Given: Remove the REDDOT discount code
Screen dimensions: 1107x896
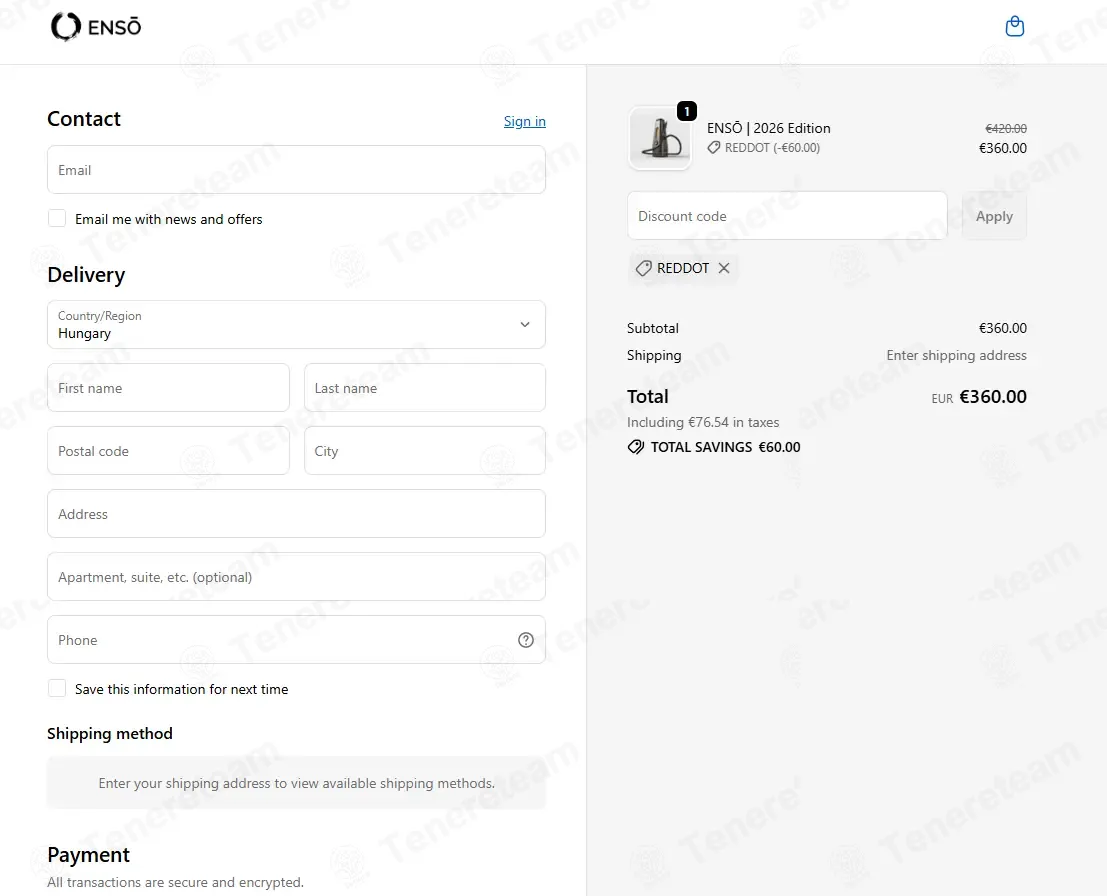Looking at the screenshot, I should (724, 268).
